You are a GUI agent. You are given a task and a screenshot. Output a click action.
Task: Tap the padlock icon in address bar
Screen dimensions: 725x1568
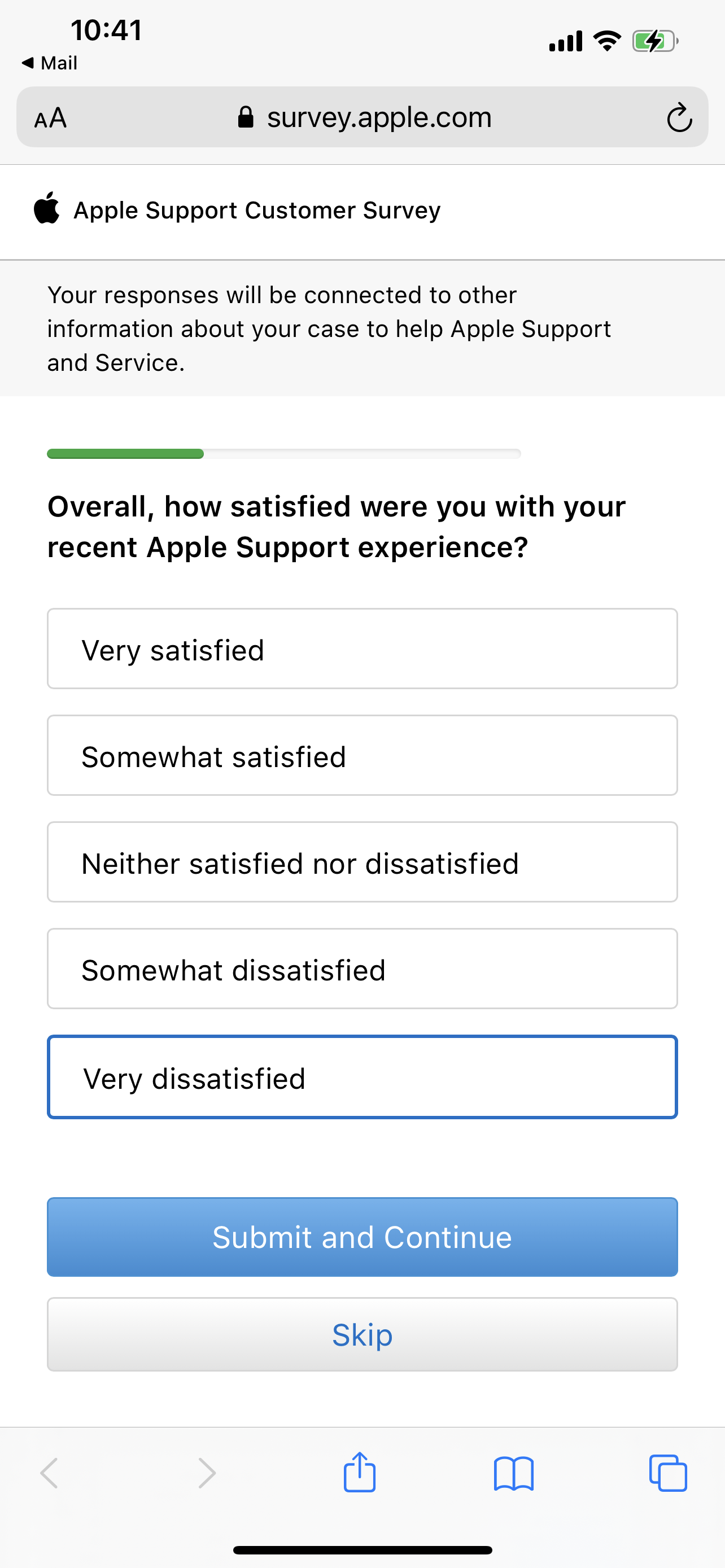click(245, 117)
